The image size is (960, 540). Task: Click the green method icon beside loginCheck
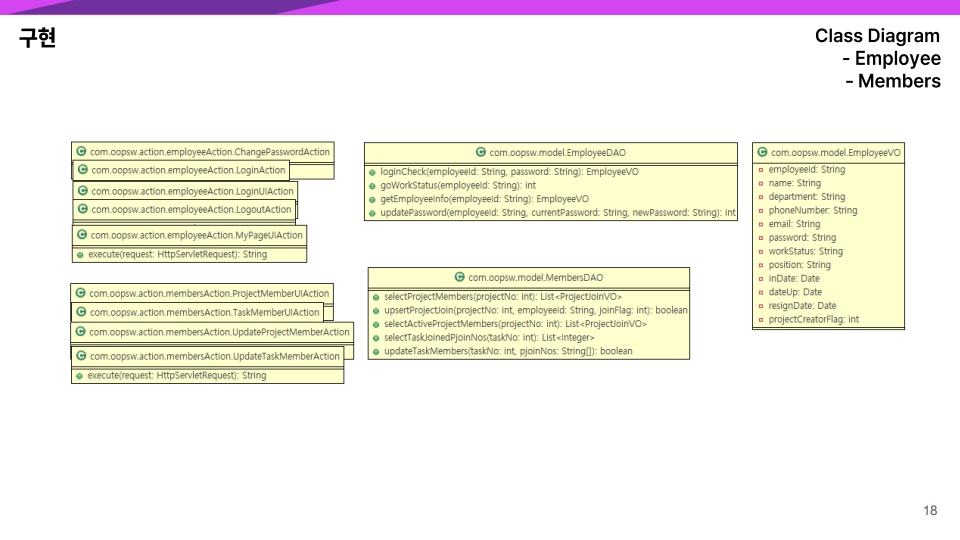pos(372,173)
